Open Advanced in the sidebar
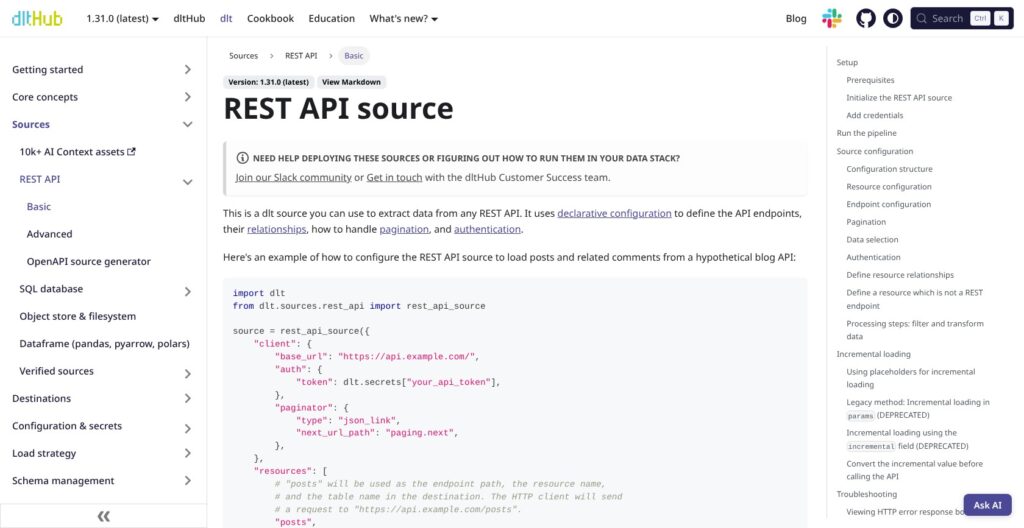 pyautogui.click(x=50, y=234)
